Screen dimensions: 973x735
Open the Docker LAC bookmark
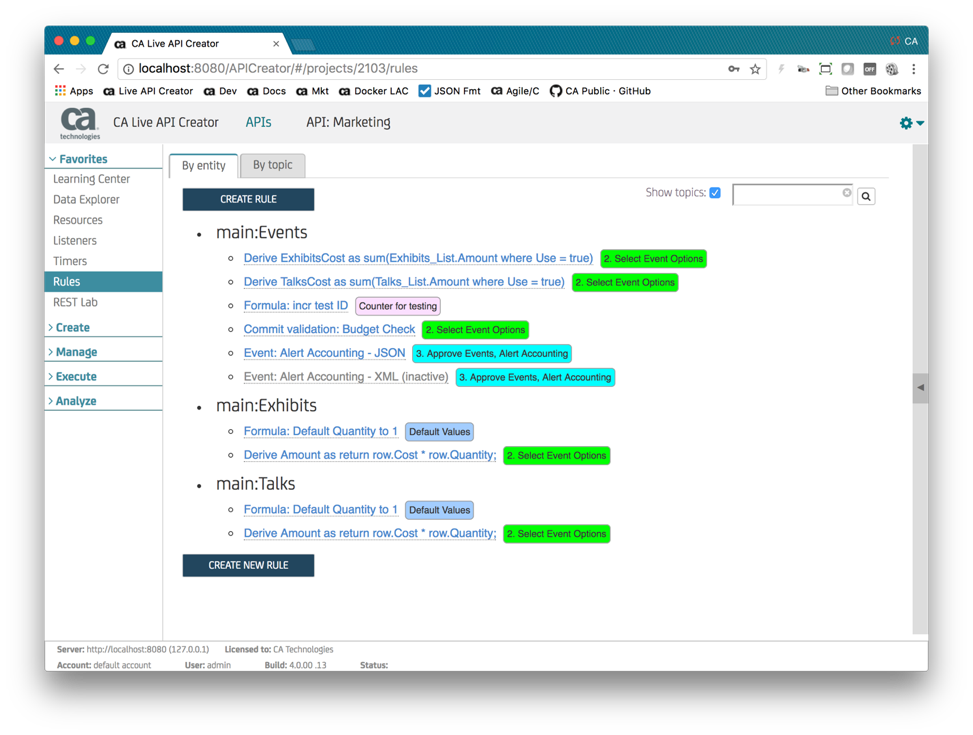[374, 91]
